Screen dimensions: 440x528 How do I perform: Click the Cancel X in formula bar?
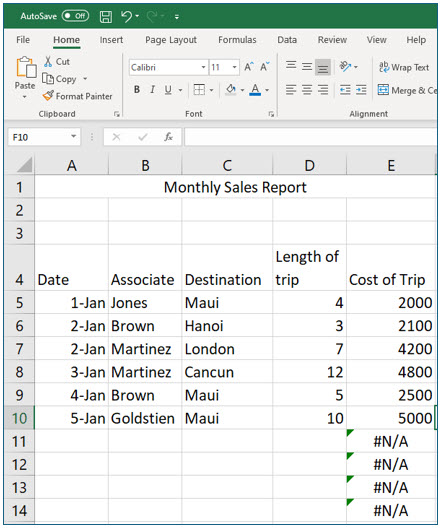click(x=116, y=137)
